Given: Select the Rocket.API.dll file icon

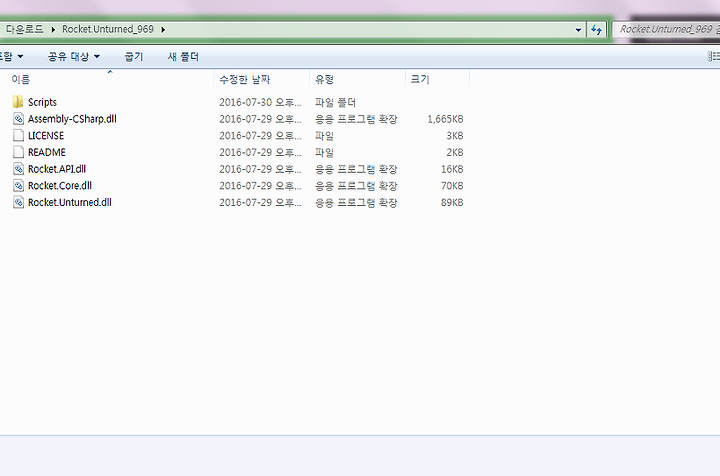Looking at the screenshot, I should pyautogui.click(x=18, y=168).
